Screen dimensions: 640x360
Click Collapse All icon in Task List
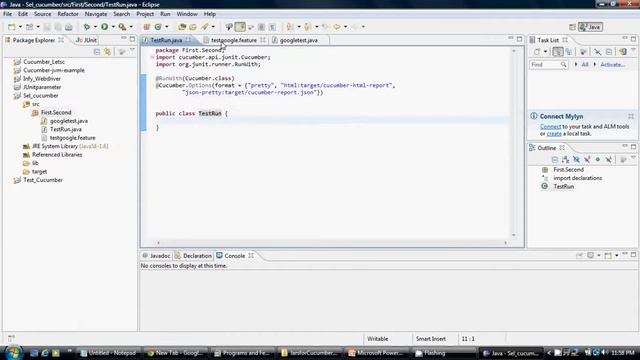pos(609,52)
